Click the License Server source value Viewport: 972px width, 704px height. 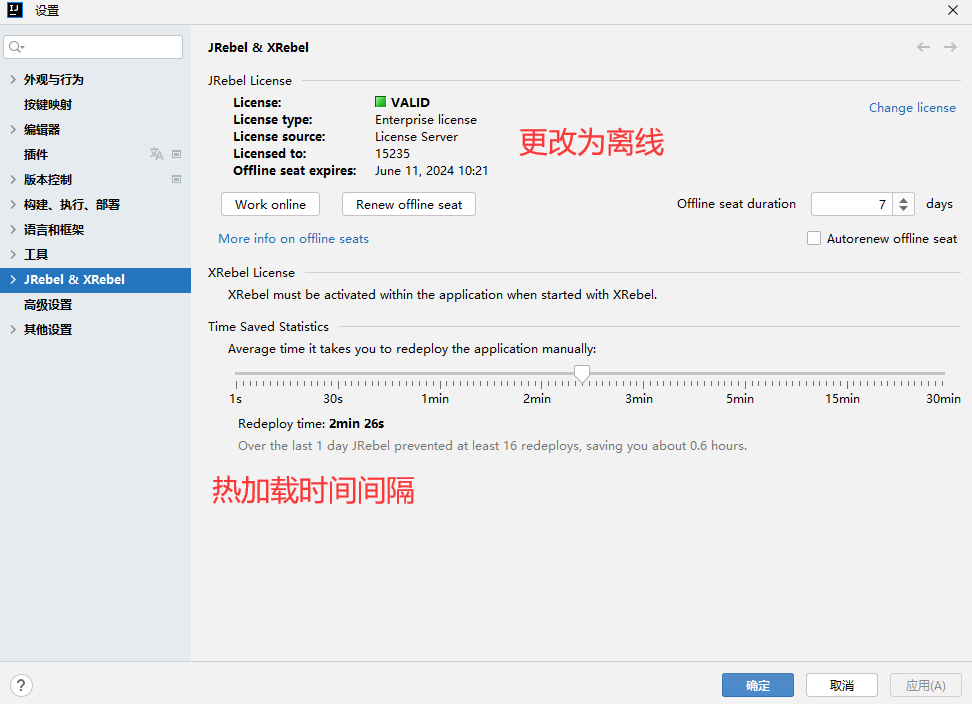[x=417, y=137]
